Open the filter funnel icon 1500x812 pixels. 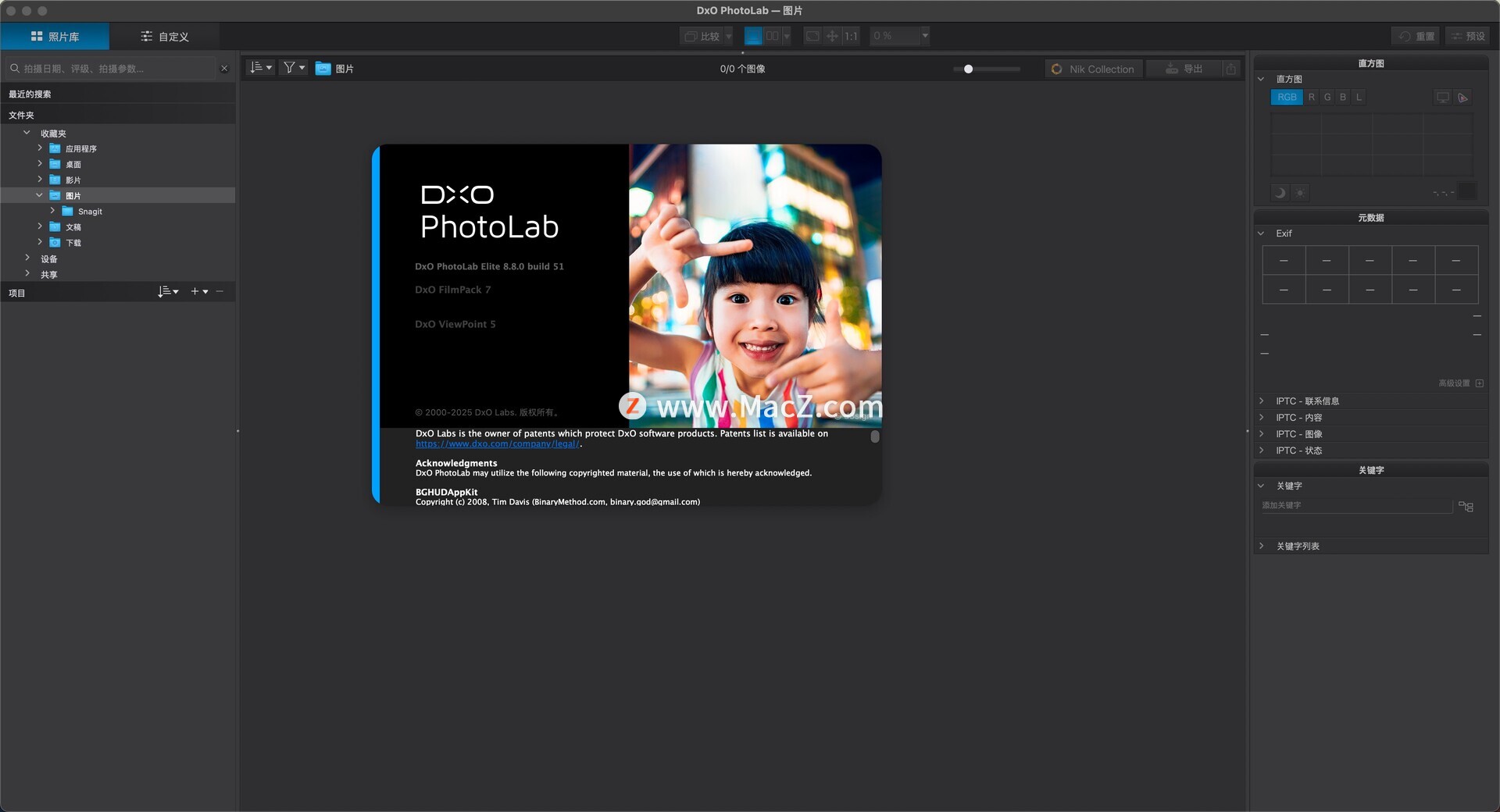tap(293, 68)
